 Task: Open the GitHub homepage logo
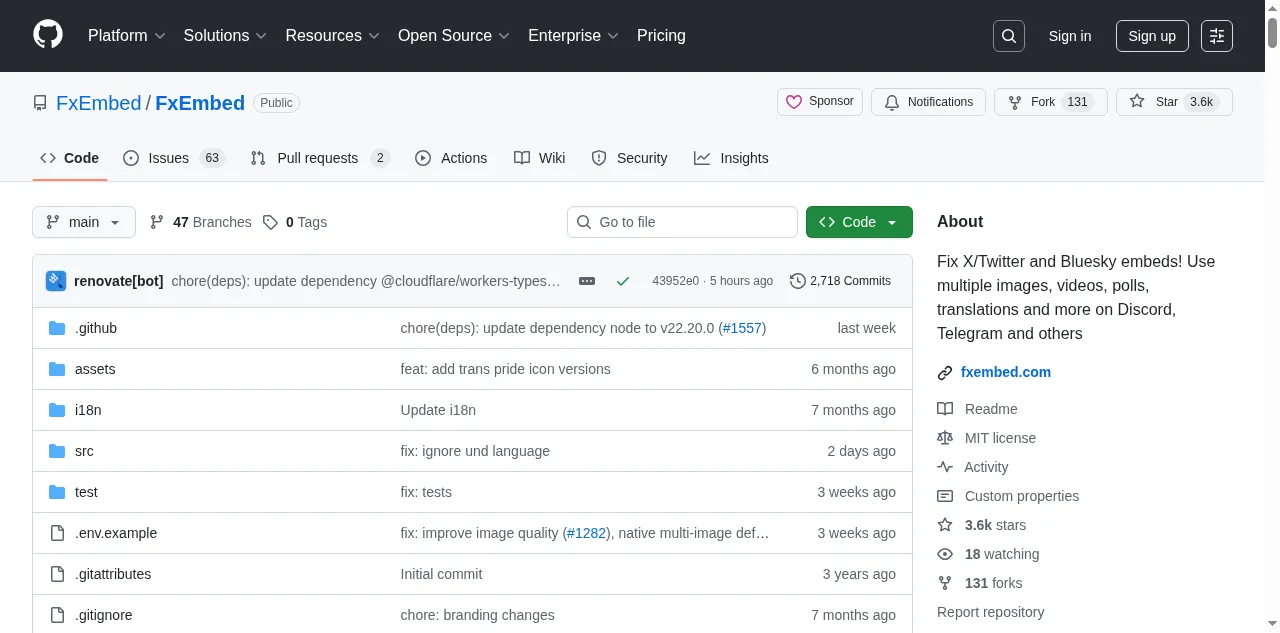click(48, 35)
